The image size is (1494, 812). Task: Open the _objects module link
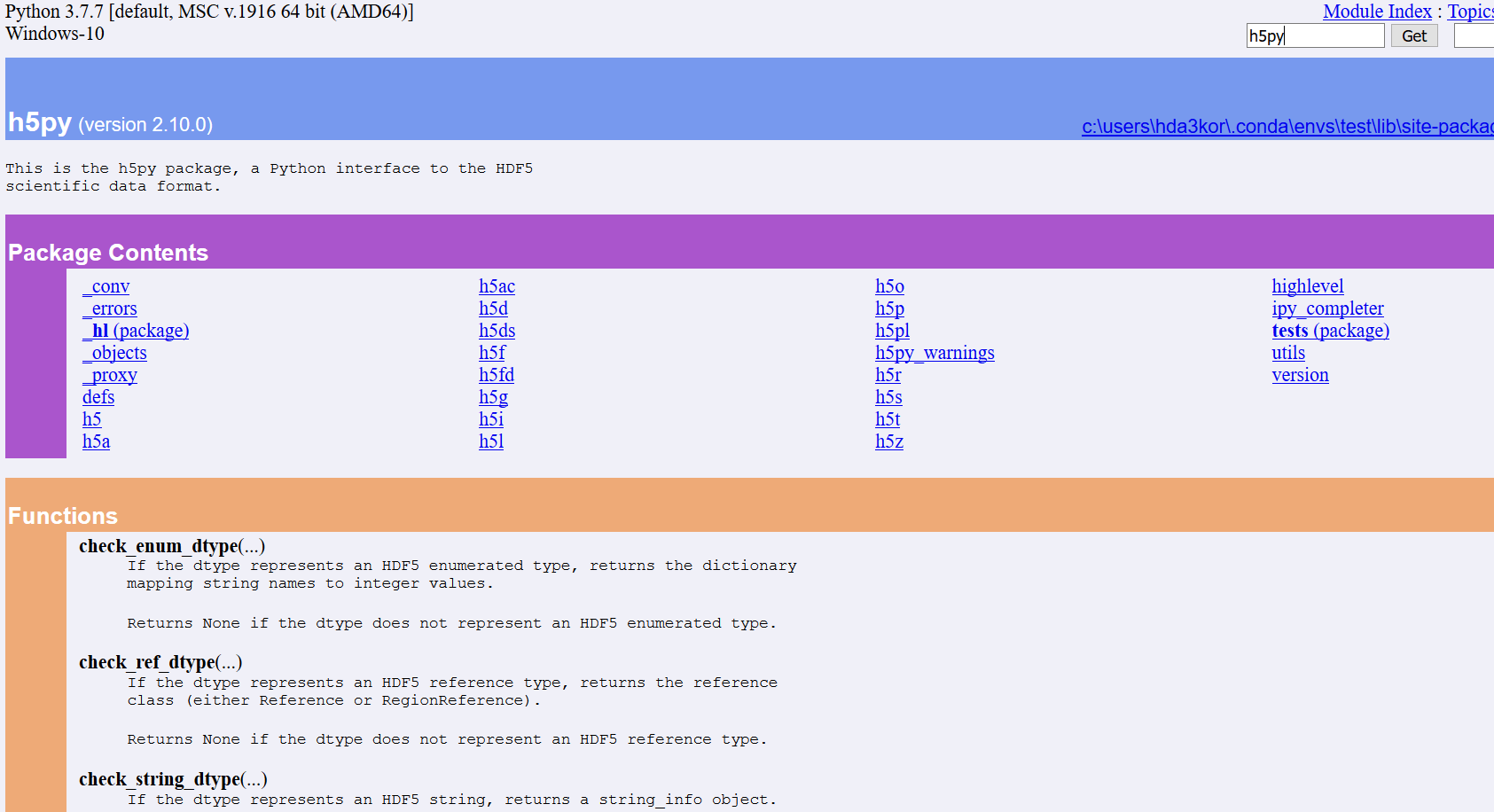coord(113,353)
